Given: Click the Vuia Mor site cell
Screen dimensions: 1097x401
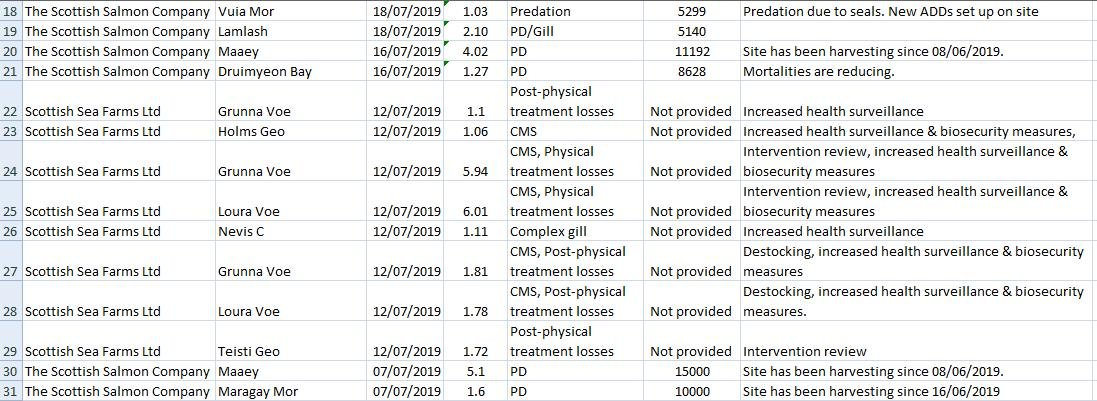Looking at the screenshot, I should click(x=245, y=11).
